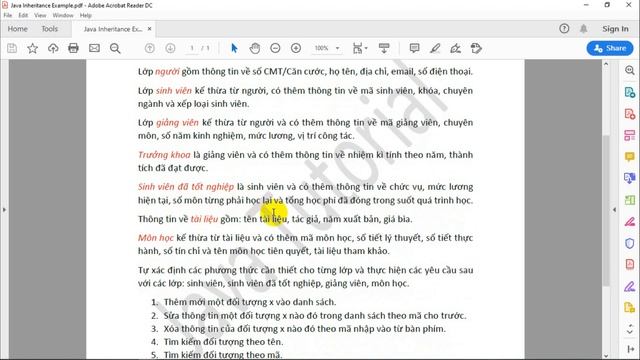
Task: Click the scrollbar down arrow
Action: click(606, 356)
